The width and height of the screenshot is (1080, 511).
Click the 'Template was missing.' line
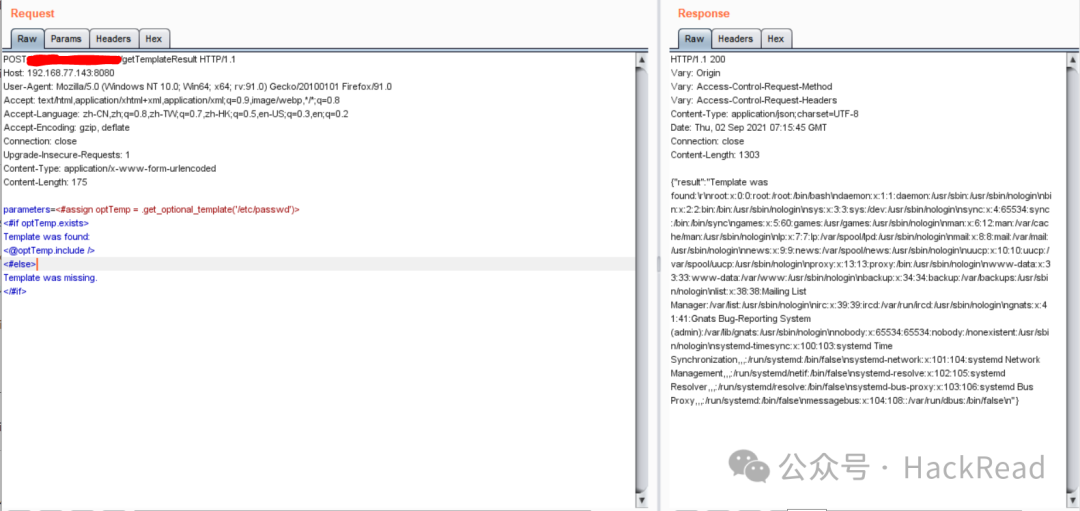click(x=51, y=278)
